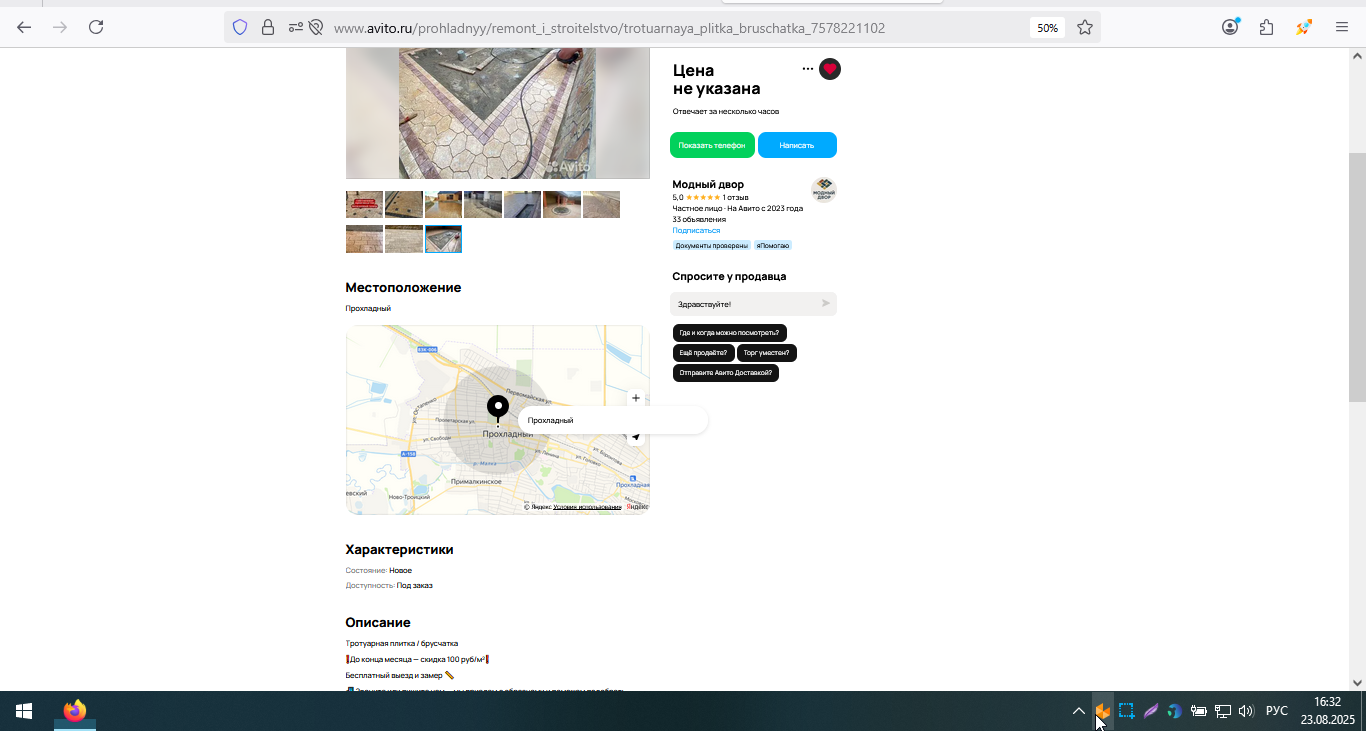
Task: Open the three-dots menu next to price
Action: click(x=808, y=69)
